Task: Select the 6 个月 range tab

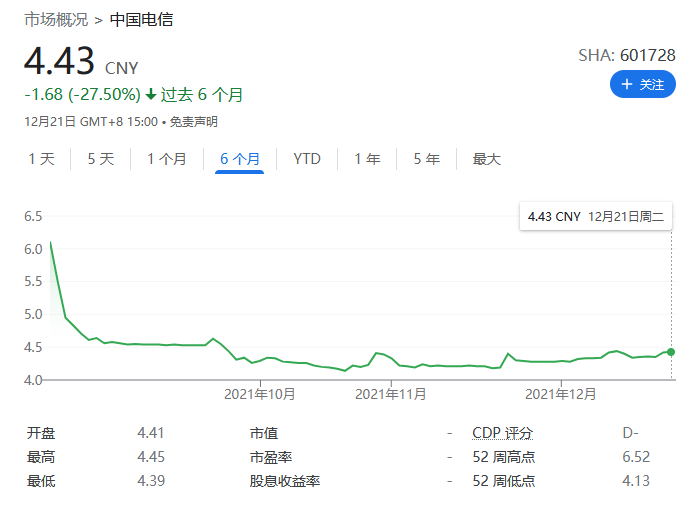Action: [x=240, y=159]
